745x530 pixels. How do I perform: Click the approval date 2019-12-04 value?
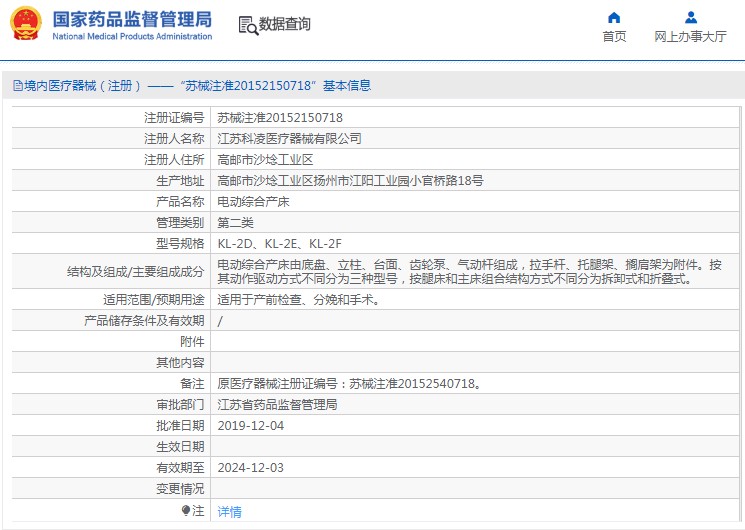[x=250, y=425]
